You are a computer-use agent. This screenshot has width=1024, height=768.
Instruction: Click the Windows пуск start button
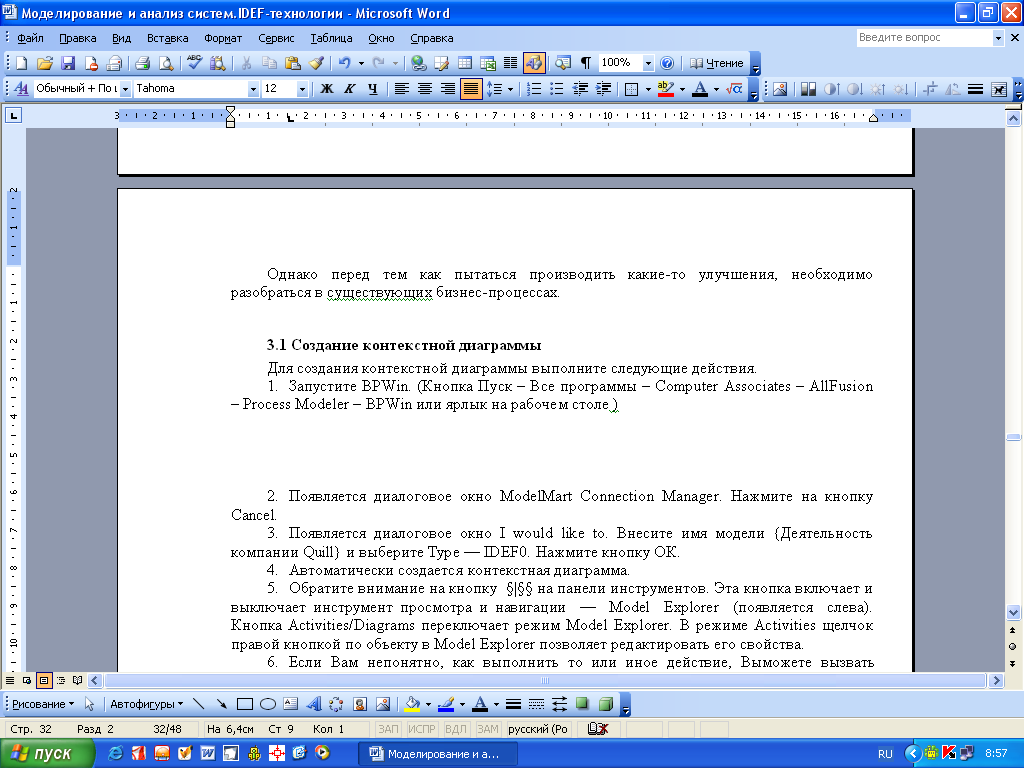pyautogui.click(x=46, y=754)
